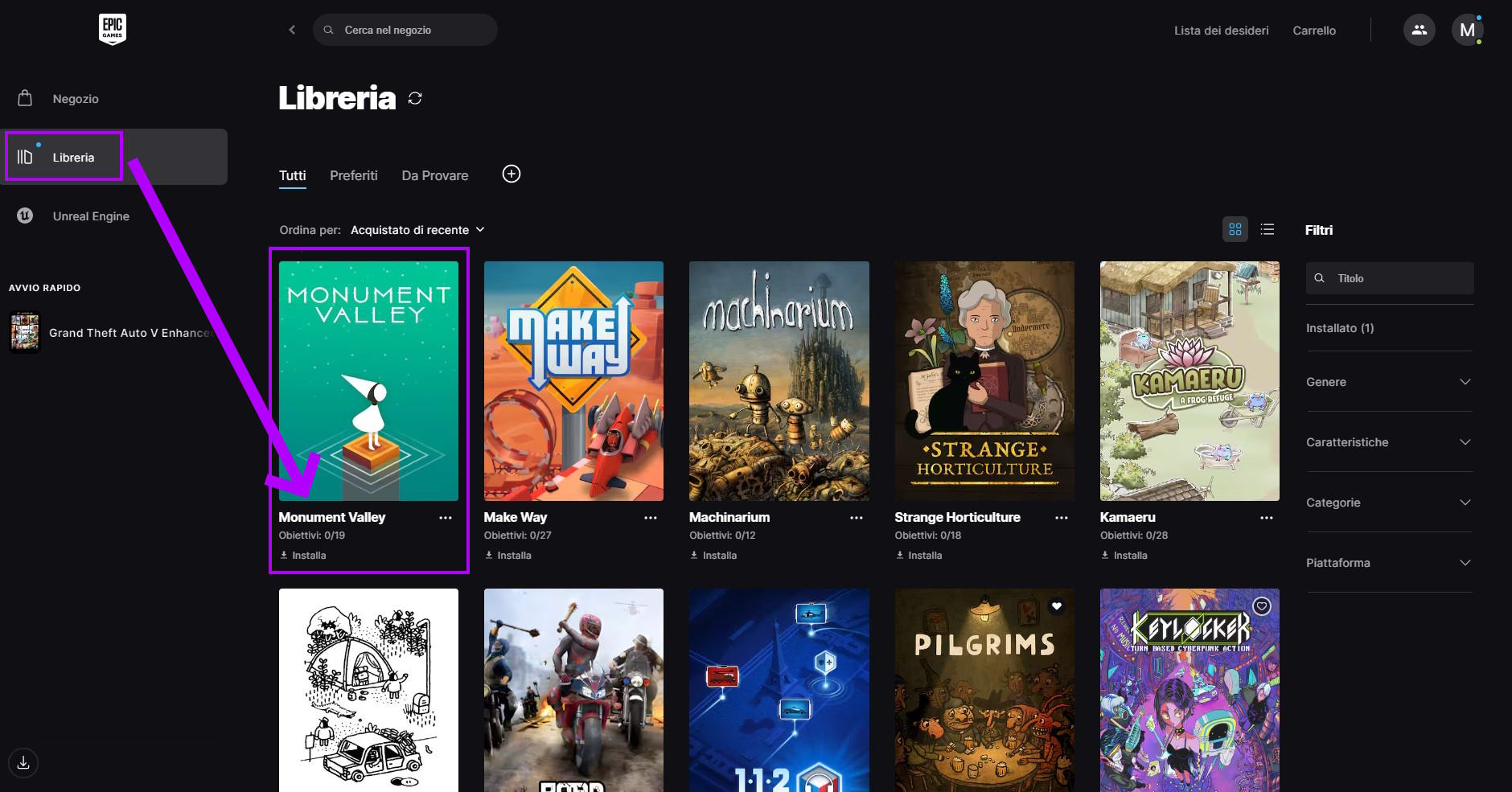
Task: Install Kamaeru
Action: click(x=1124, y=556)
